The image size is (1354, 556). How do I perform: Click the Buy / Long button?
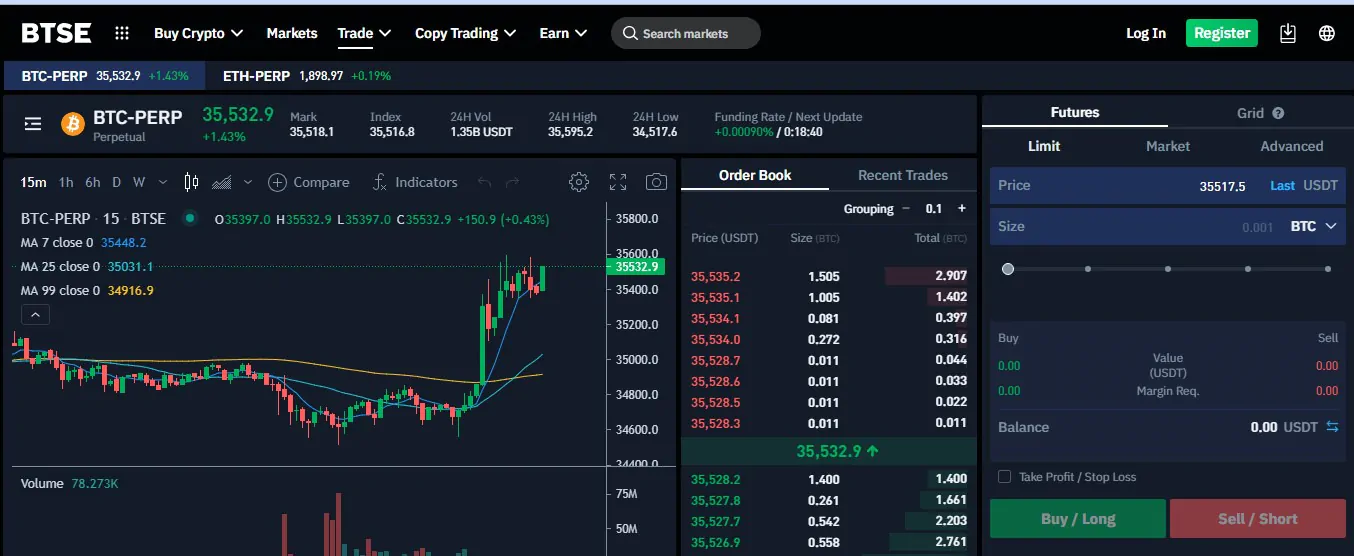(1078, 519)
